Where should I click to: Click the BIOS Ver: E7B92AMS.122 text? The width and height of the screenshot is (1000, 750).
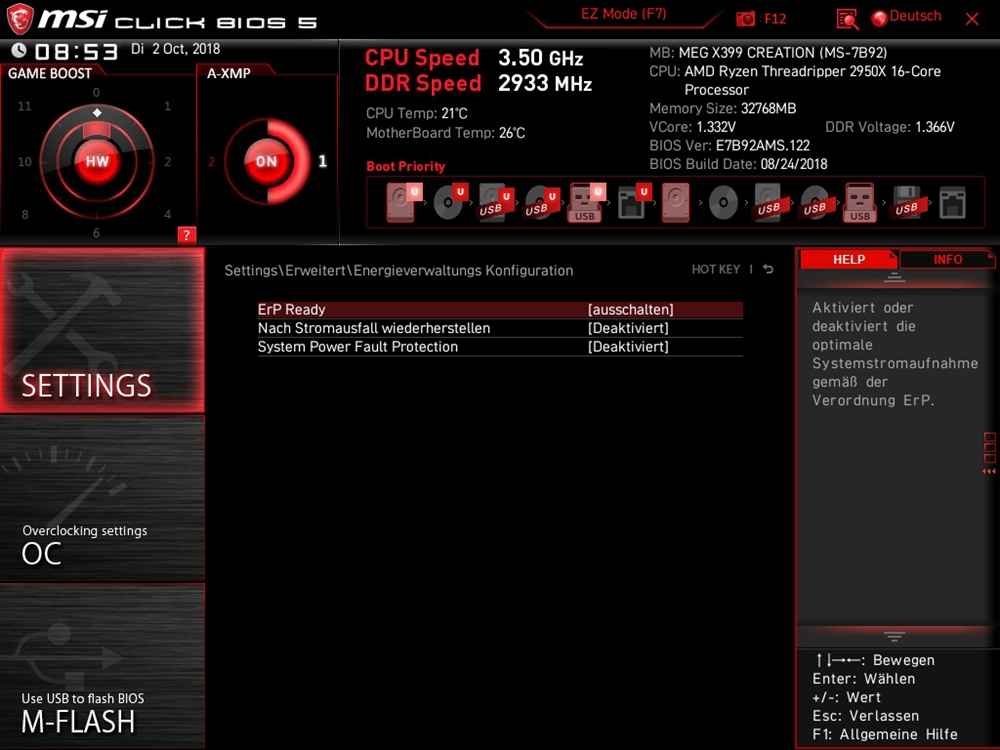tap(730, 145)
